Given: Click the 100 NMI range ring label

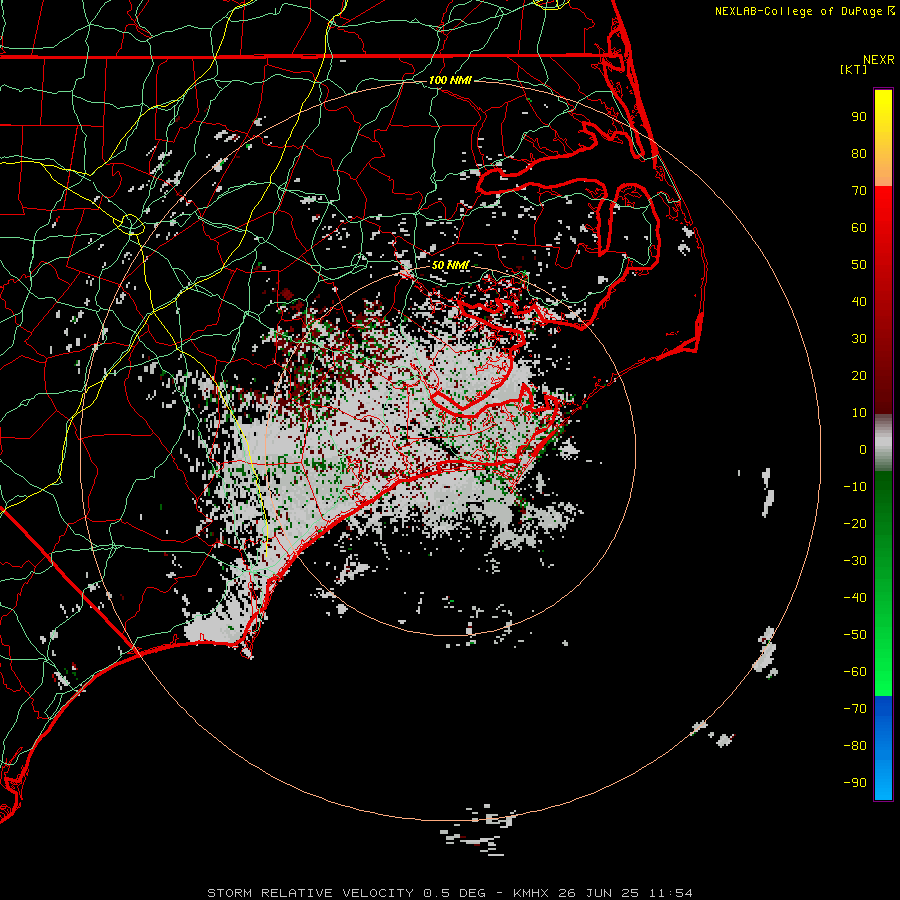Looking at the screenshot, I should click(450, 80).
